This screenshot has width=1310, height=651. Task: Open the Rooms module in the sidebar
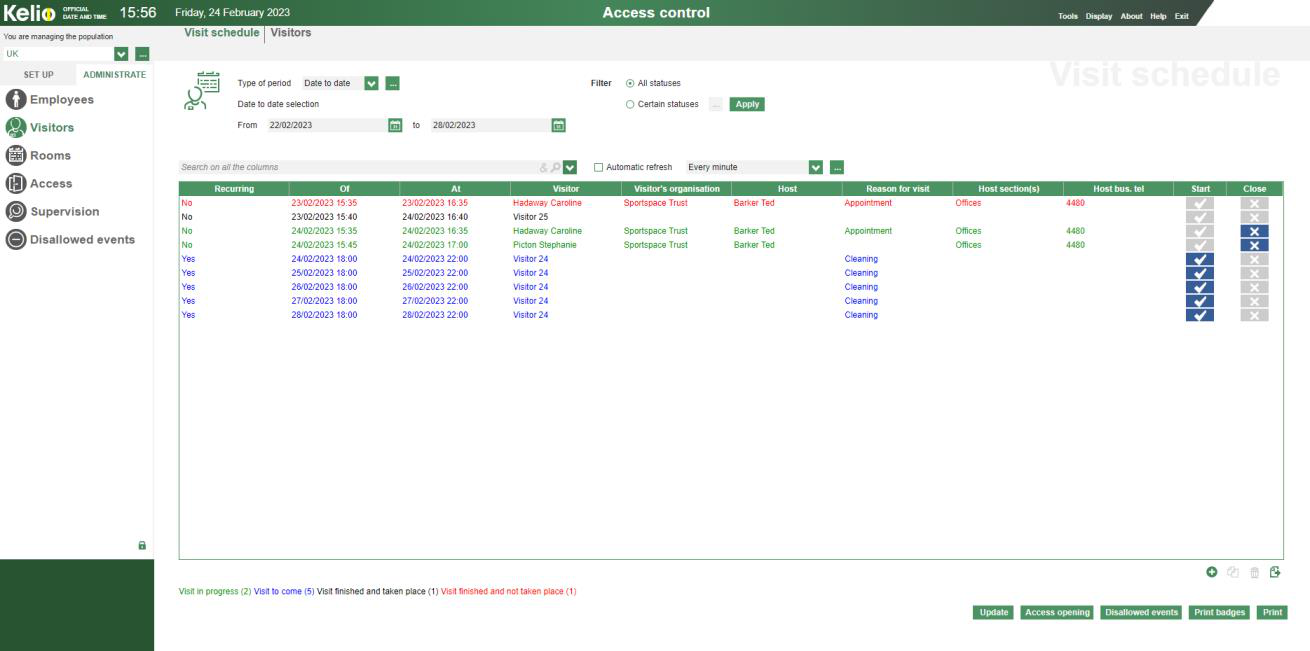click(x=39, y=156)
